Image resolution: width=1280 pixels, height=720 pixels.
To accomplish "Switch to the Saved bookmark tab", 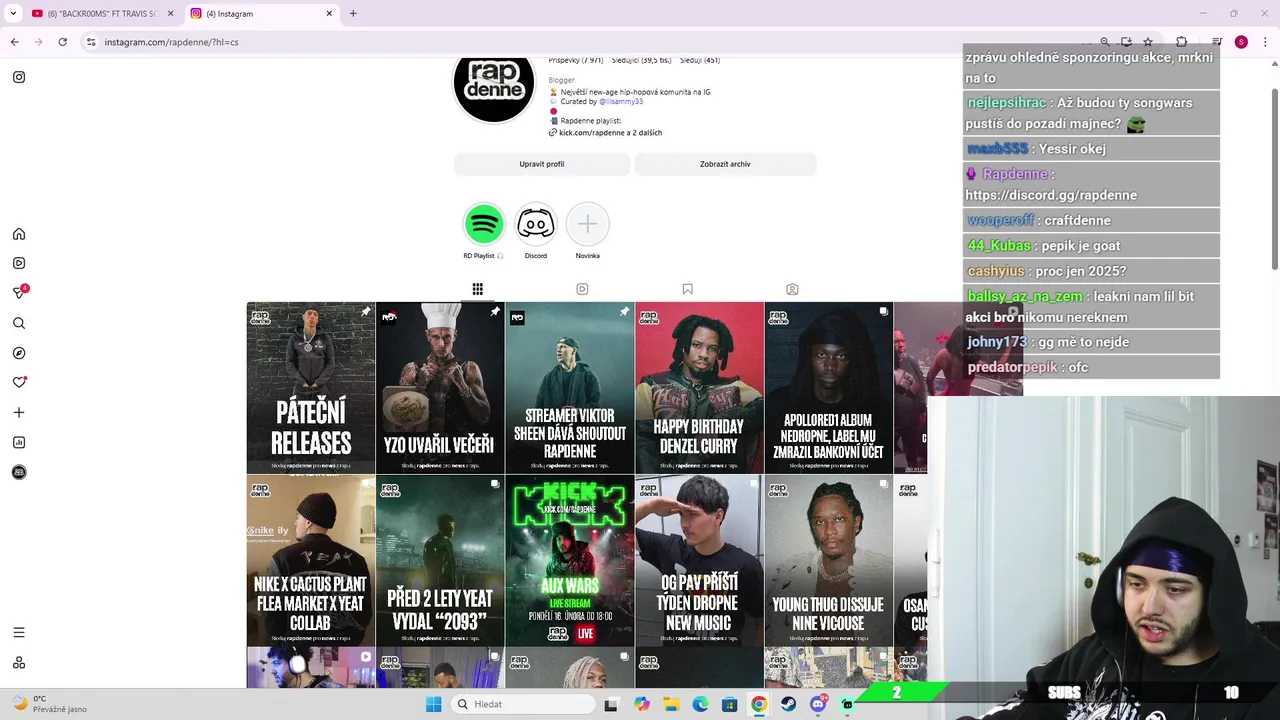I will 687,289.
